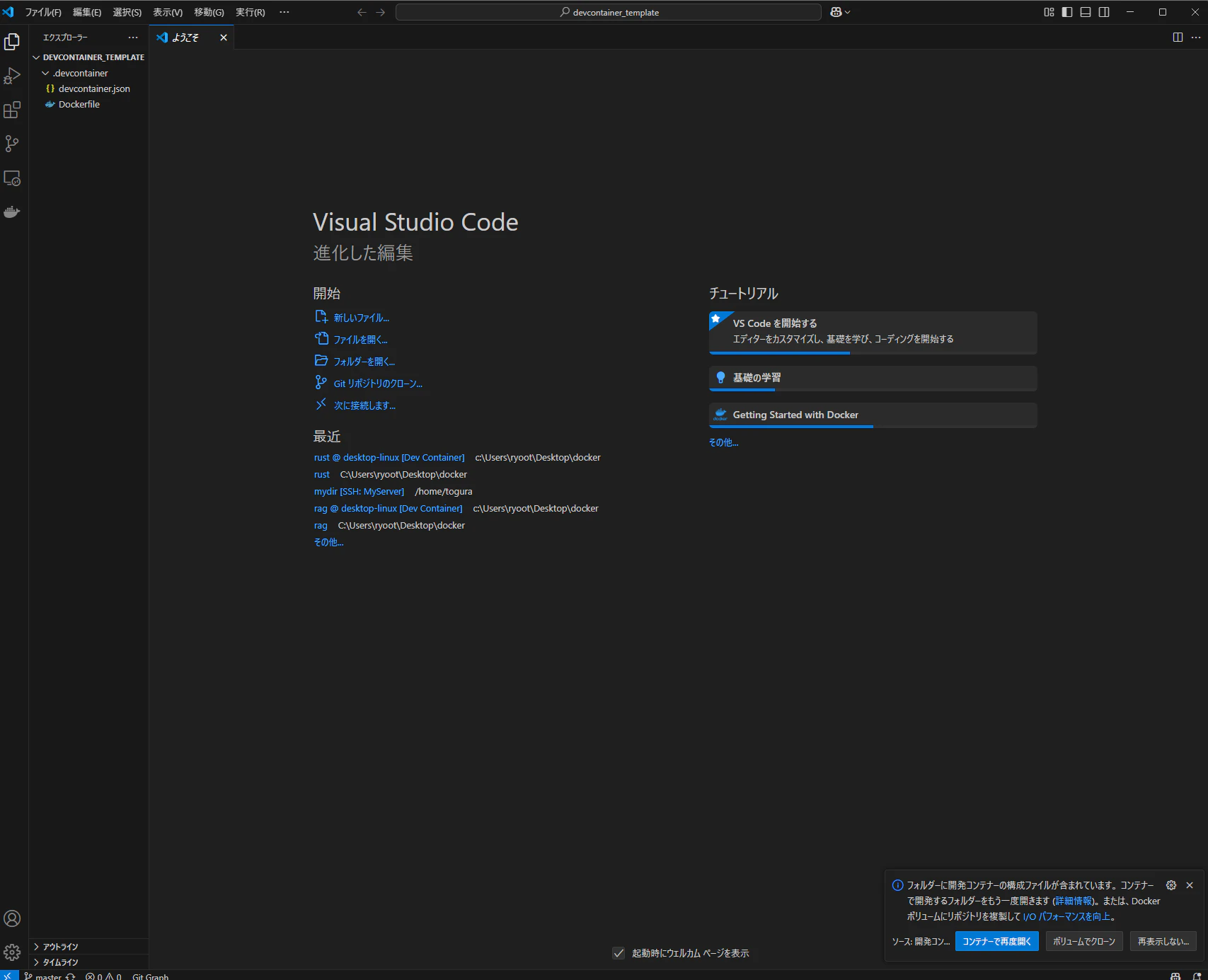The width and height of the screenshot is (1208, 980).
Task: Click the 再表示しない... button
Action: (x=1163, y=941)
